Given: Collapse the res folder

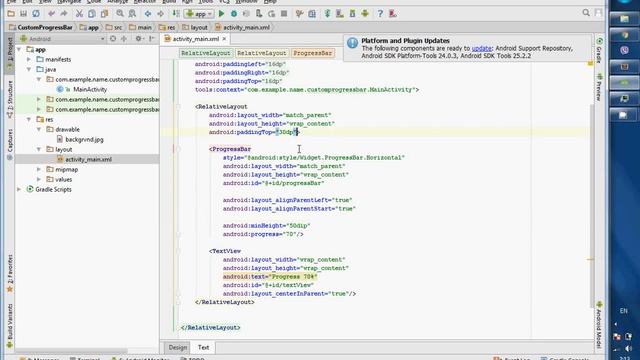Looking at the screenshot, I should 29,119.
